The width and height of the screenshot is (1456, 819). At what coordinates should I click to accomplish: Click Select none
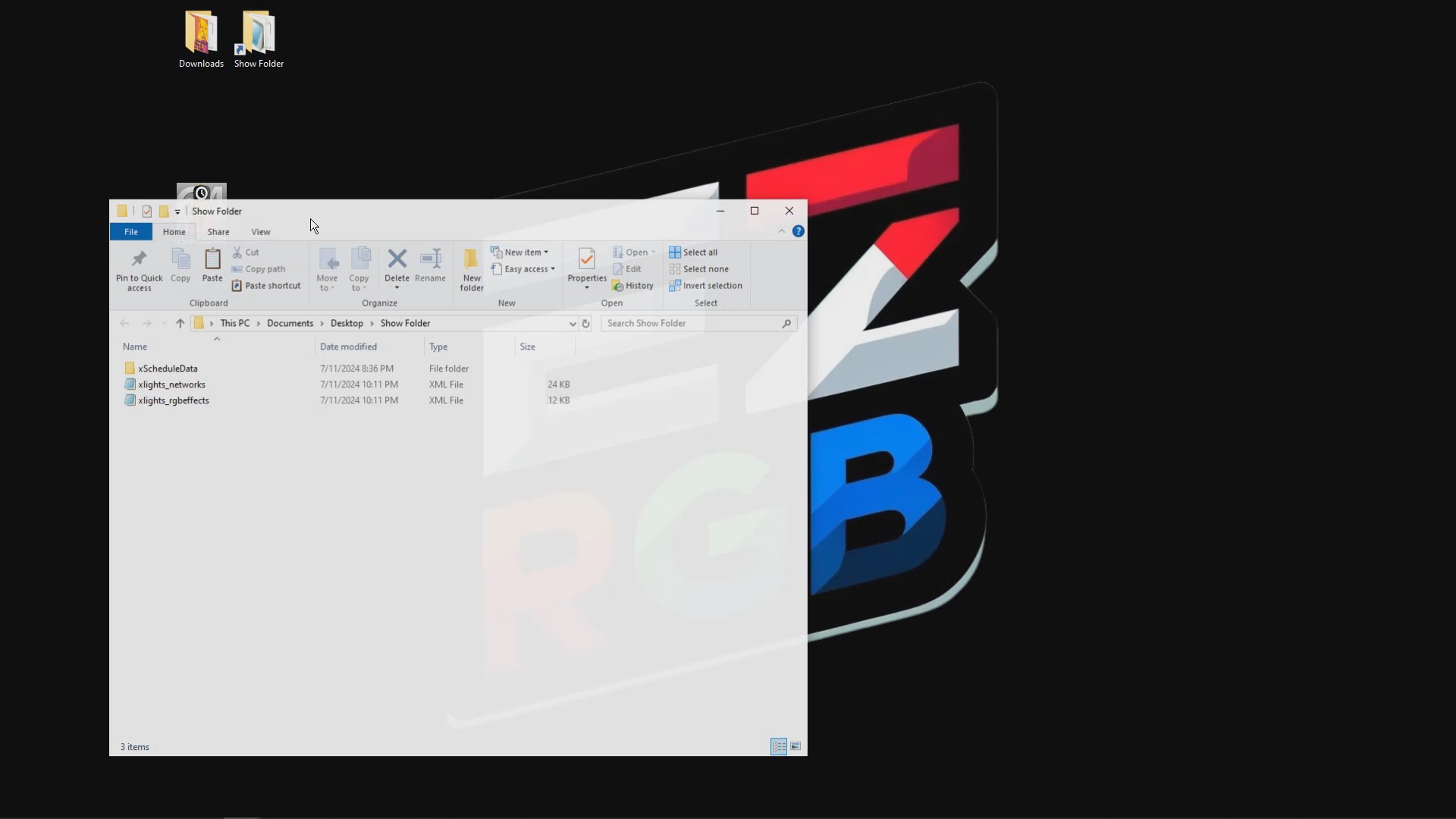tap(699, 269)
